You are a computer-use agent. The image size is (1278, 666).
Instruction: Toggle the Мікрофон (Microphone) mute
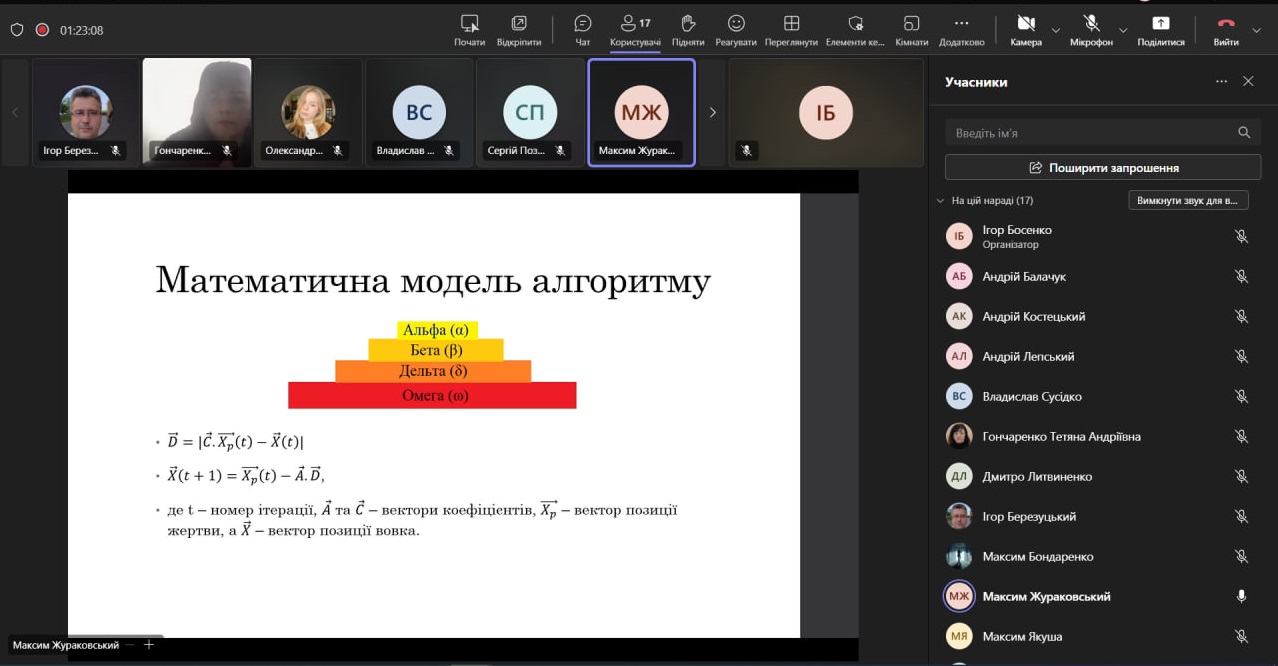coord(1091,24)
